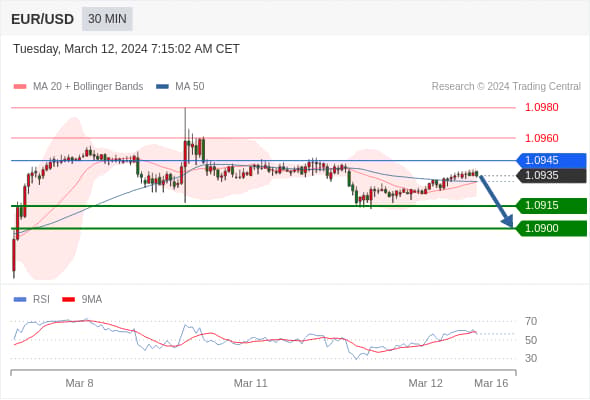Select the 1.0915 green support tag
Viewport: 590px width, 400px height.
pyautogui.click(x=552, y=206)
